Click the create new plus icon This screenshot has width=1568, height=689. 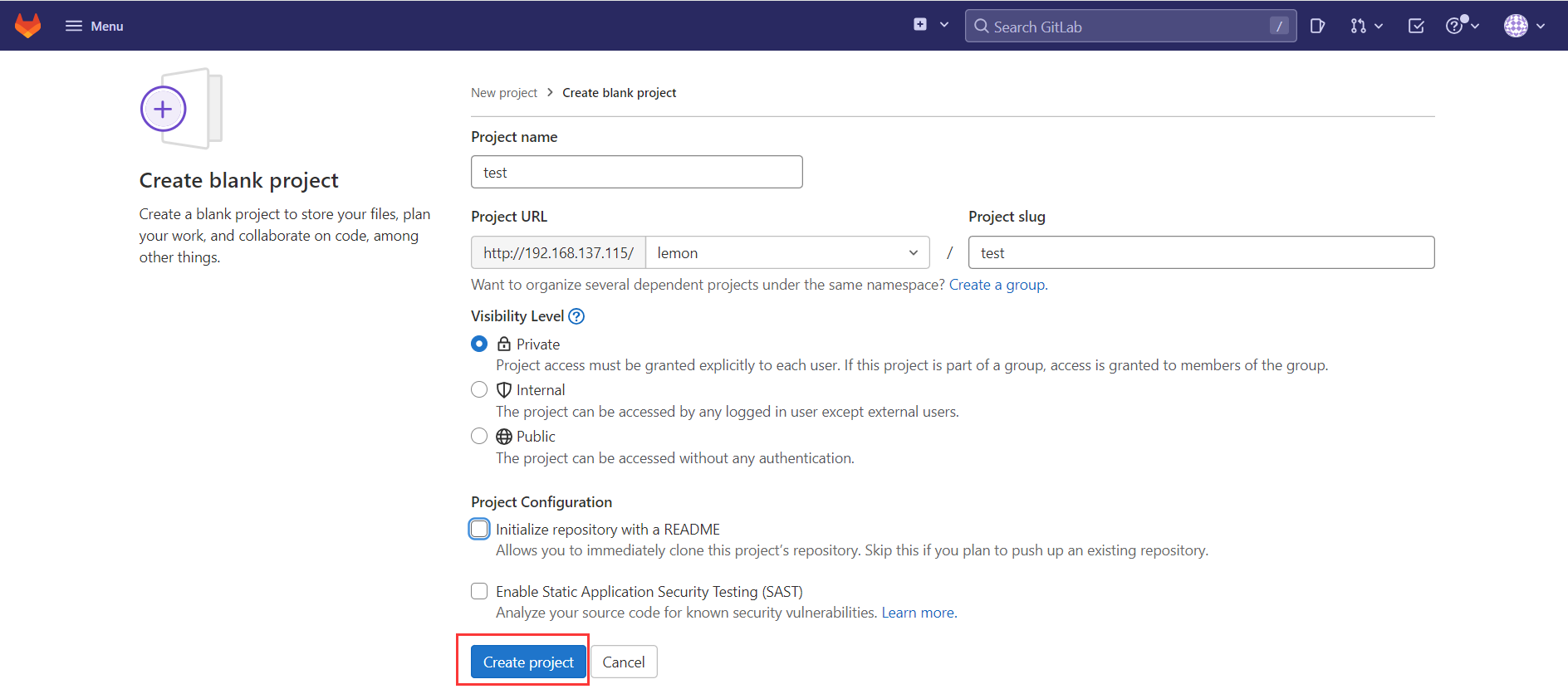[x=920, y=25]
